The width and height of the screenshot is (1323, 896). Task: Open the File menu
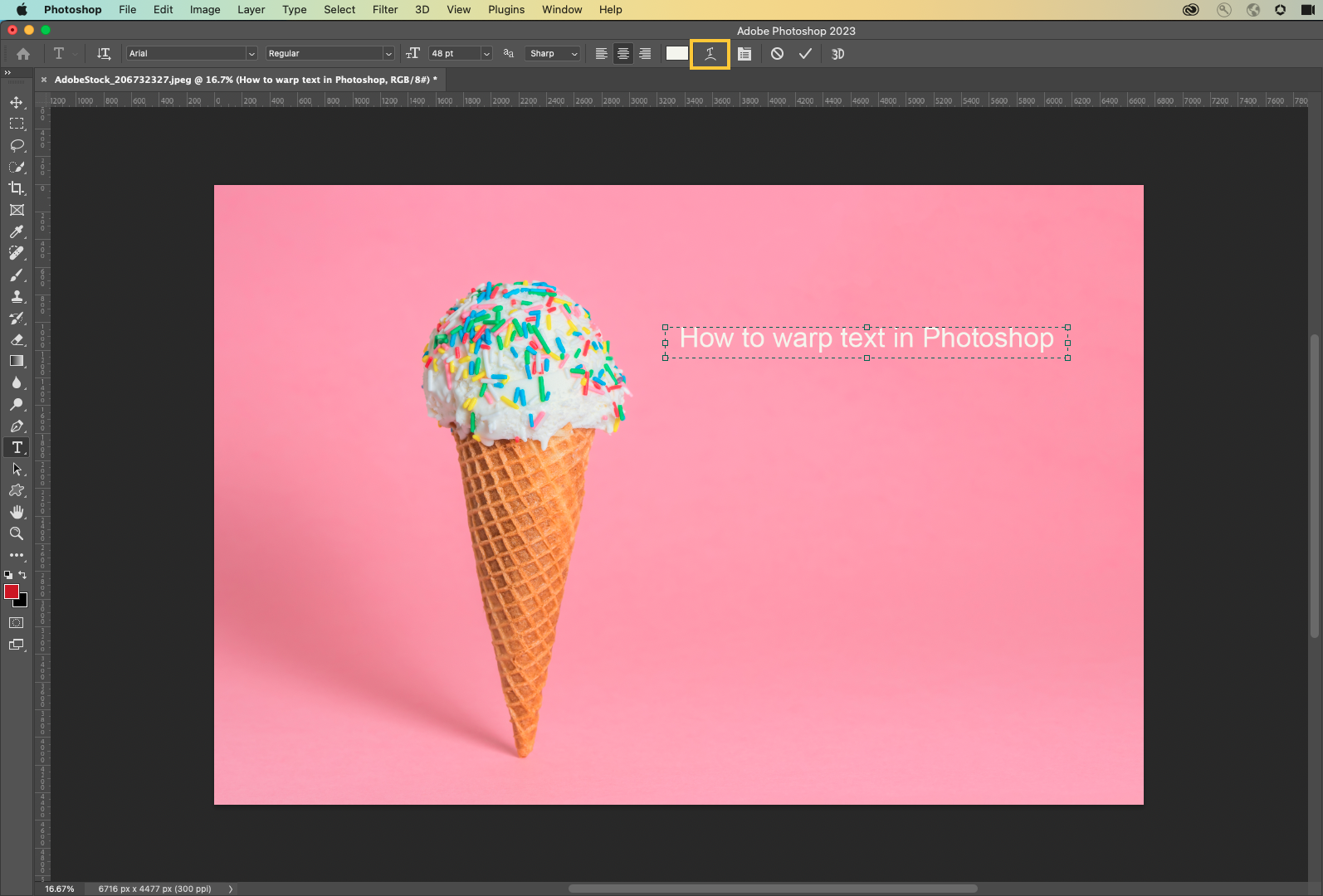(127, 10)
